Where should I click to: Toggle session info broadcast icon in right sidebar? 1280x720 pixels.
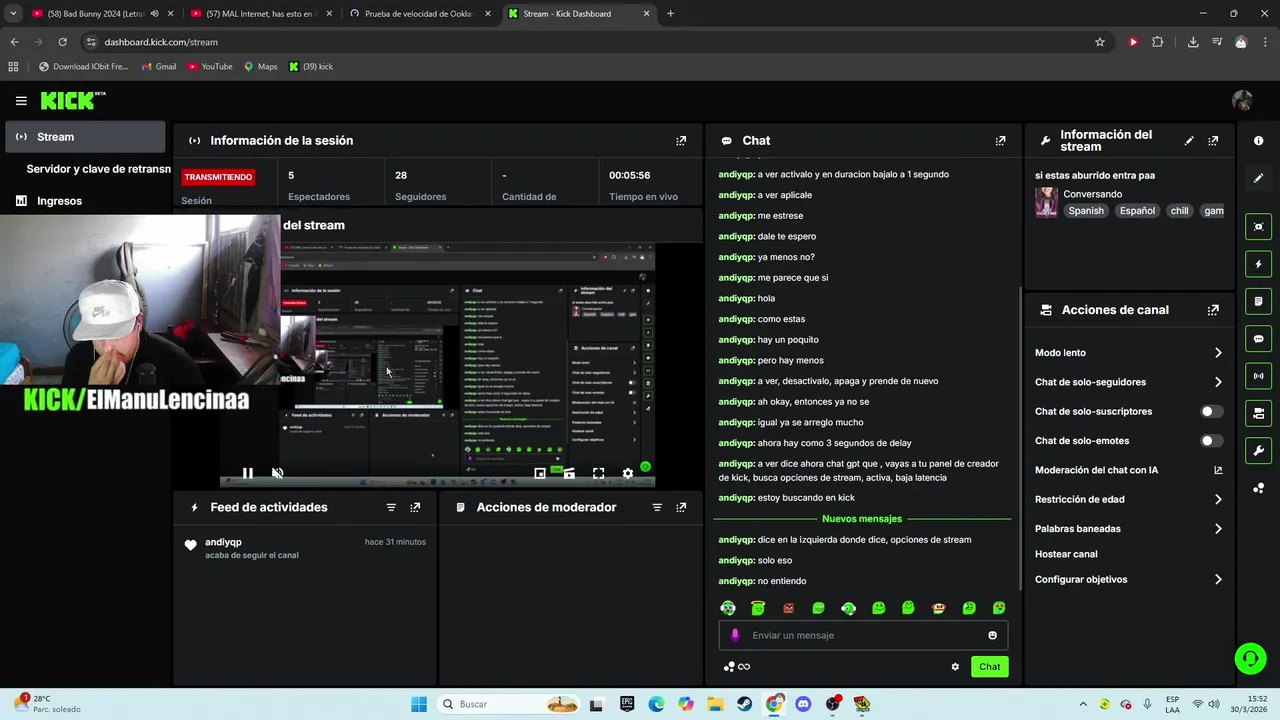[1258, 376]
